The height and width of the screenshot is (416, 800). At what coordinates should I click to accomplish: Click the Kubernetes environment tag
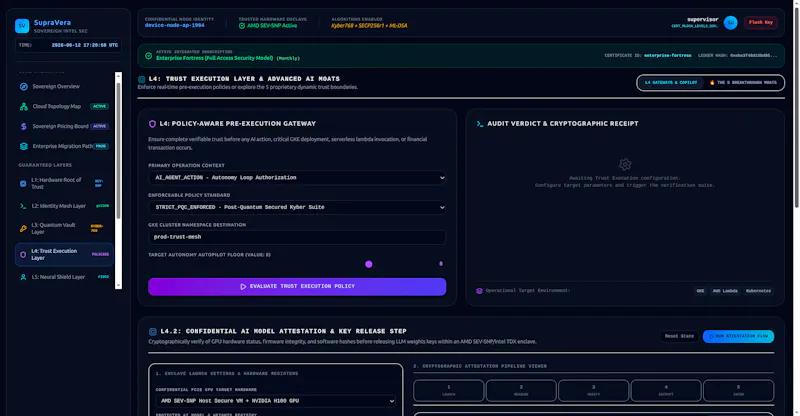758,291
